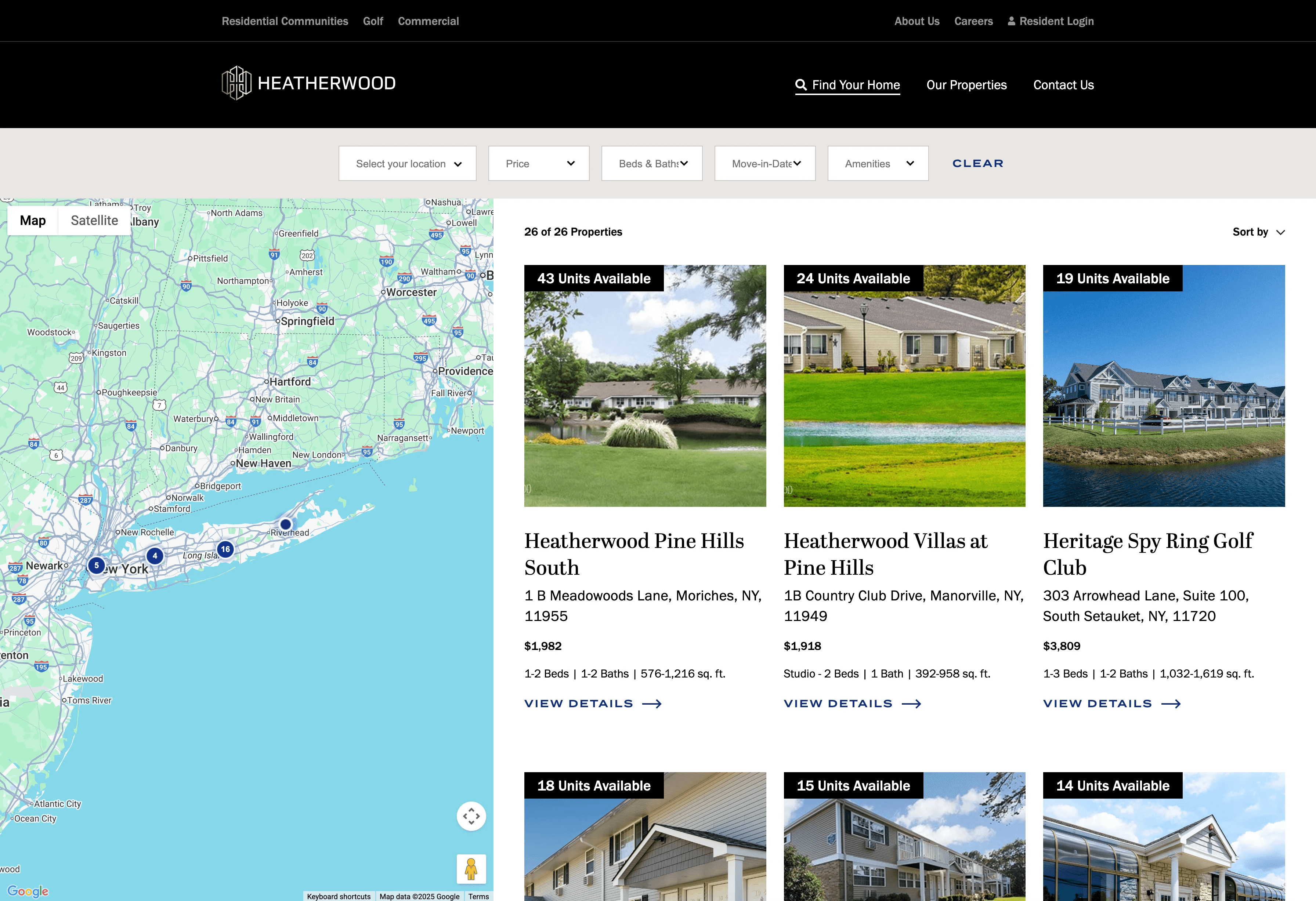Expand the Sort by menu
This screenshot has height=901, width=1316.
point(1258,232)
